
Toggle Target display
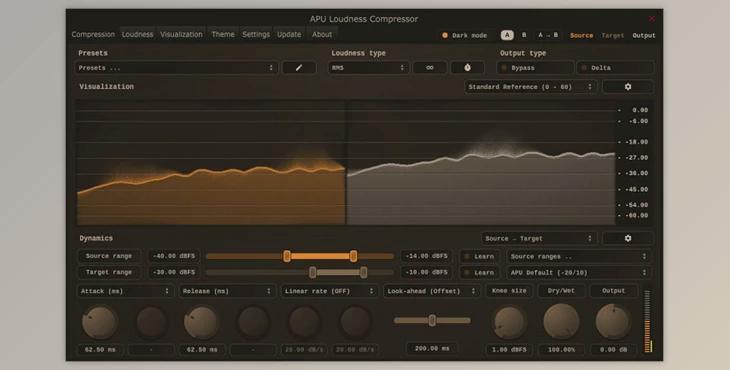tap(613, 35)
